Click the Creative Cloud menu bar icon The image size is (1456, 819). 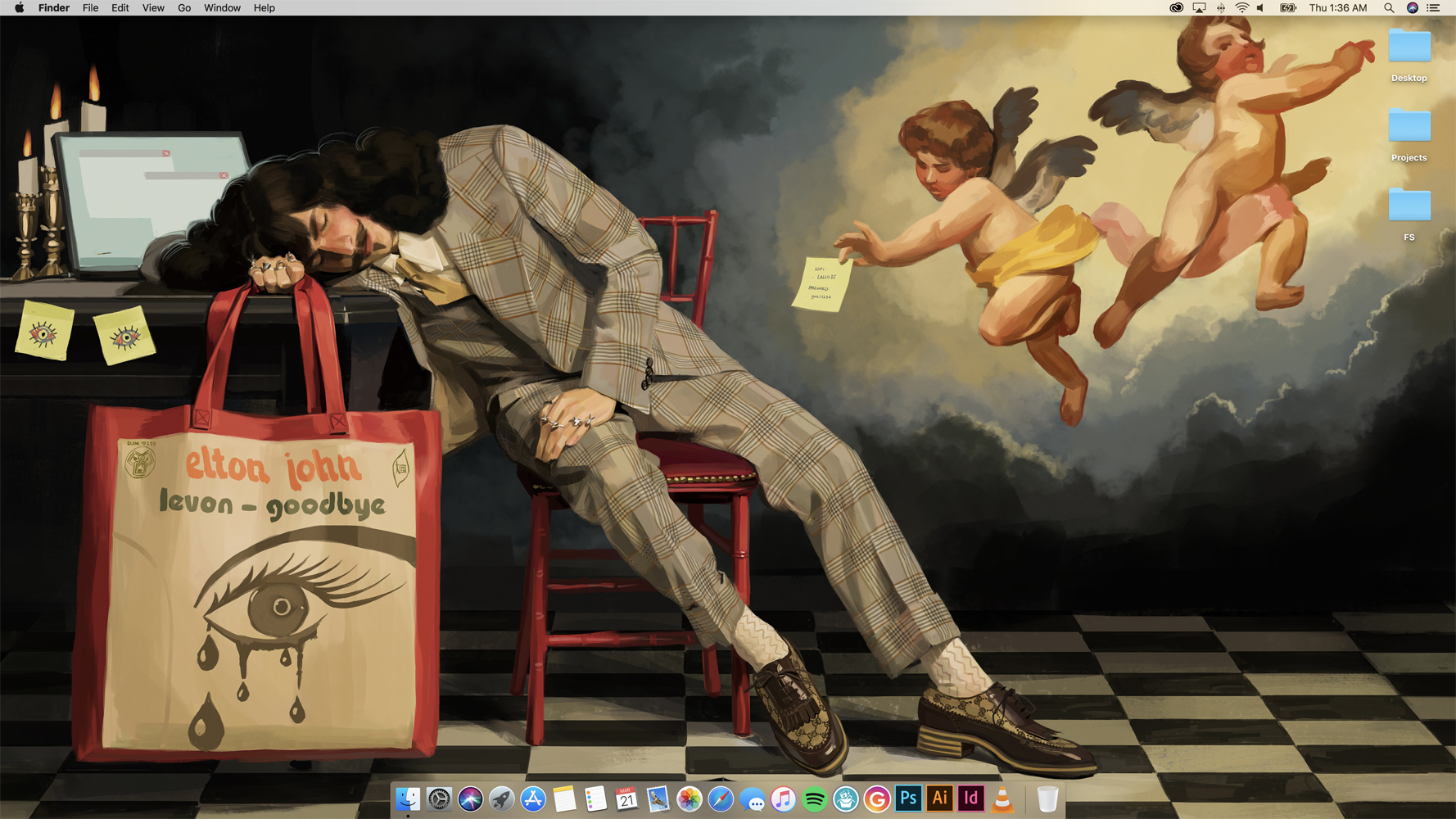click(1176, 7)
